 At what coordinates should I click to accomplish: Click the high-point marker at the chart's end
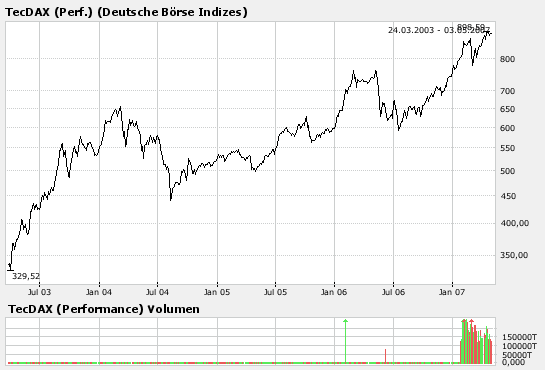488,32
